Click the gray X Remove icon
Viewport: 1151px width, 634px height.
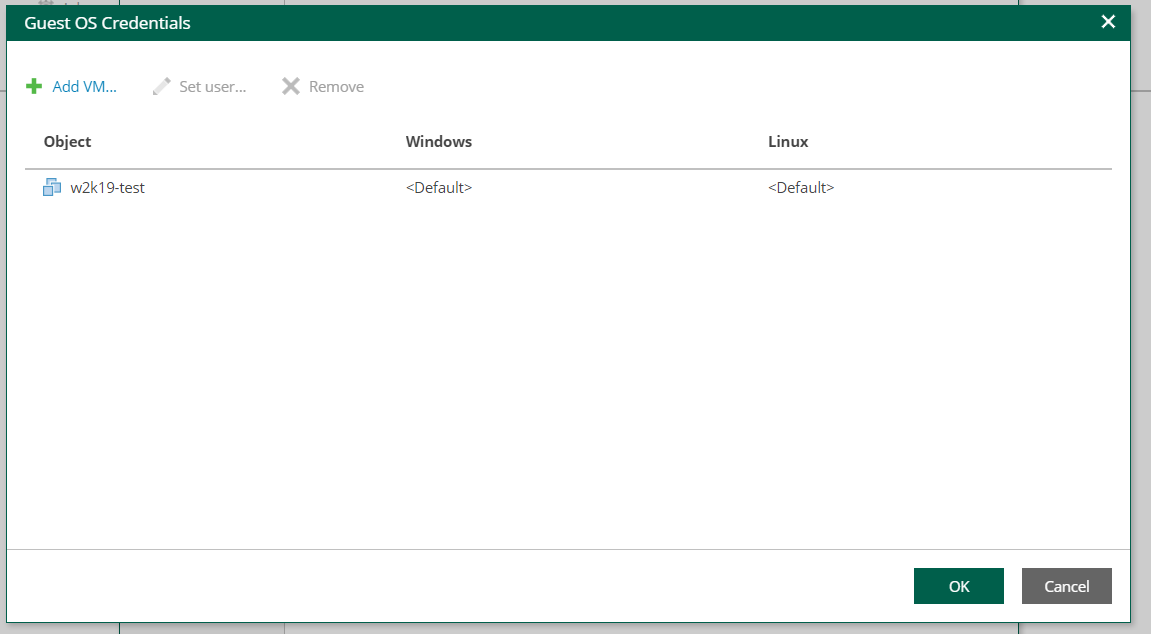click(x=290, y=86)
